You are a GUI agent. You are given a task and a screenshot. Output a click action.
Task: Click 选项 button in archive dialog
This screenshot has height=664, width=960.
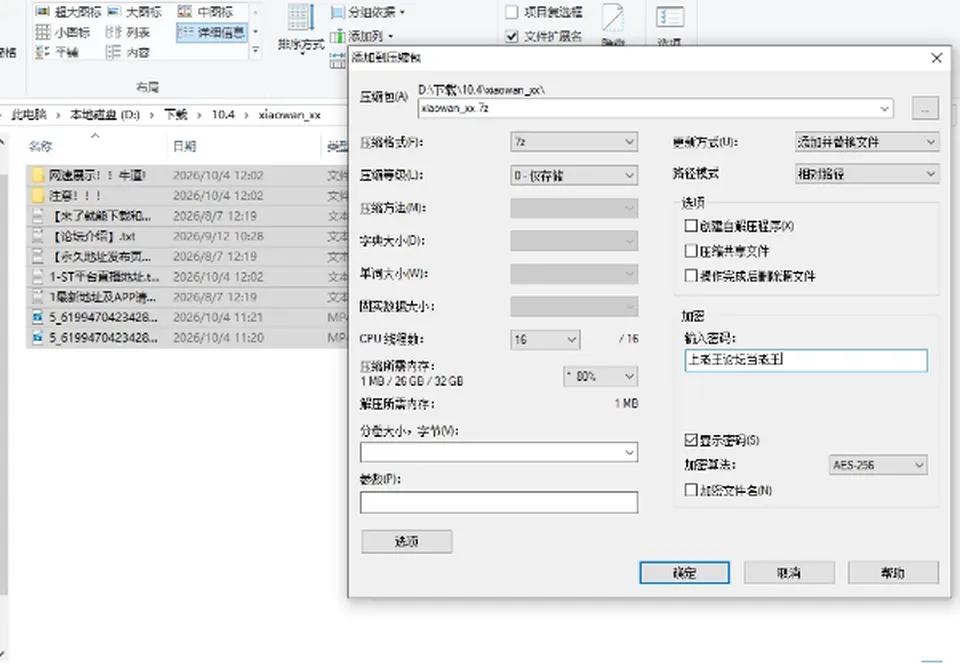click(x=407, y=542)
